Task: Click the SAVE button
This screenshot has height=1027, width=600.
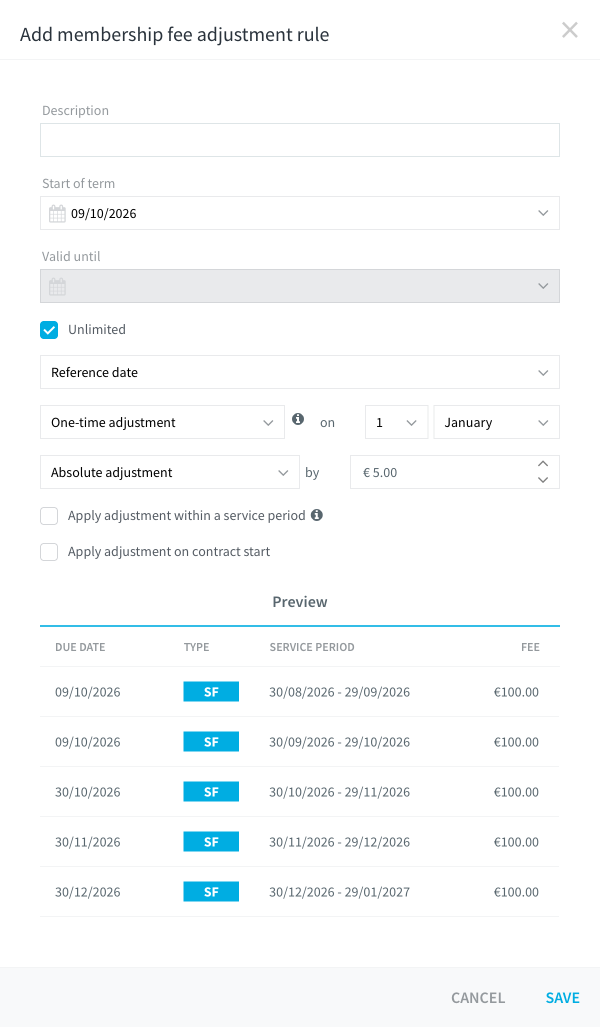Action: tap(563, 998)
